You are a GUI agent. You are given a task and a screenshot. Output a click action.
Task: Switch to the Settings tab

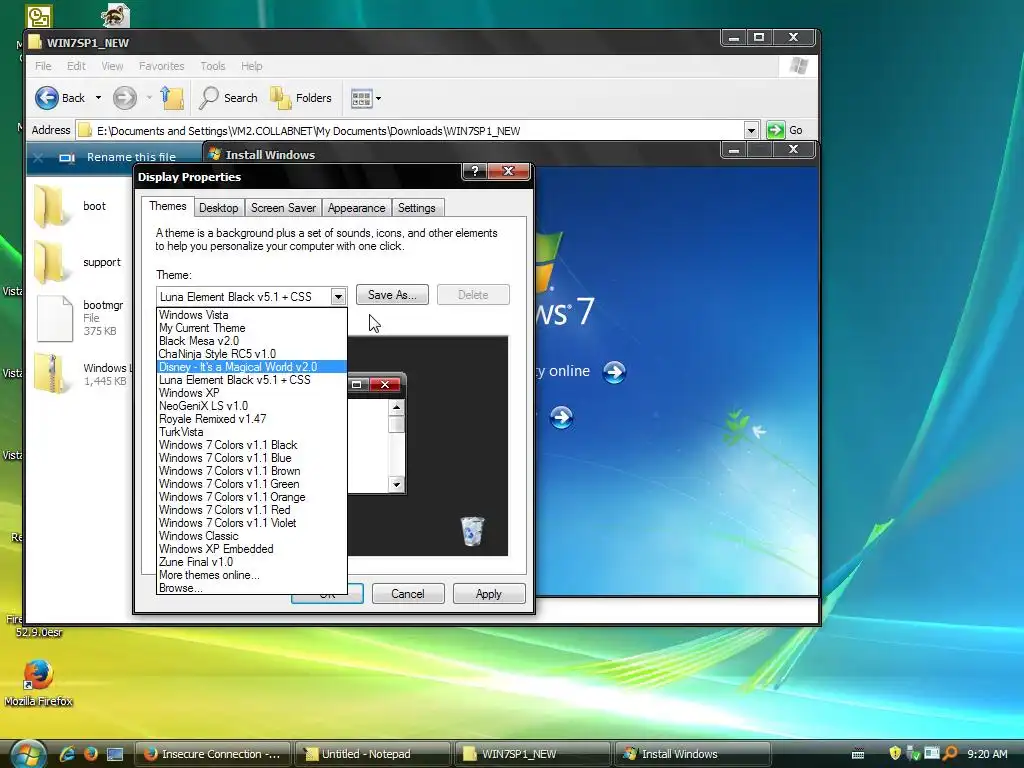coord(417,208)
